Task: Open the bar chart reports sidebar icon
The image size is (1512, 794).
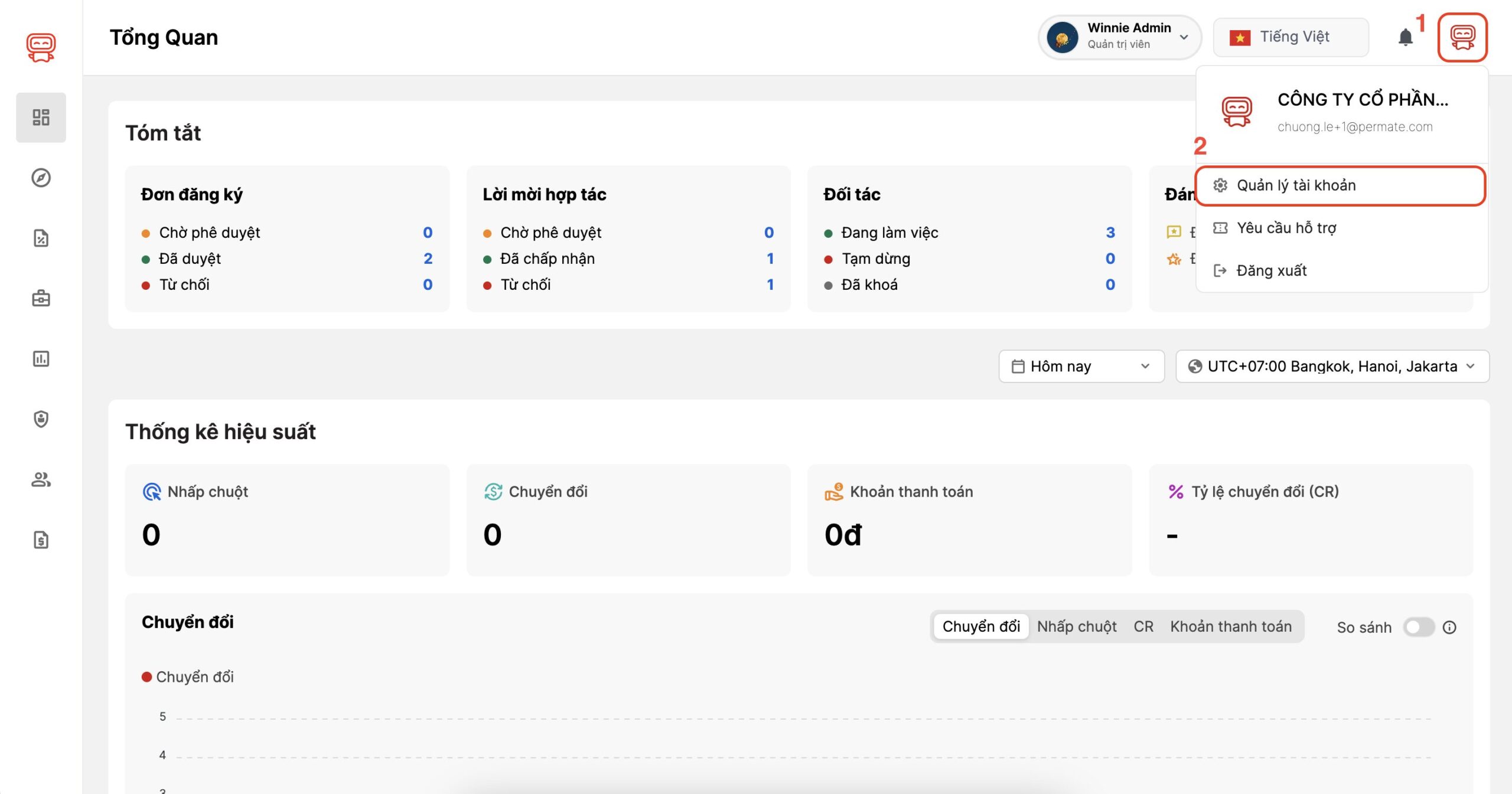Action: 41,358
